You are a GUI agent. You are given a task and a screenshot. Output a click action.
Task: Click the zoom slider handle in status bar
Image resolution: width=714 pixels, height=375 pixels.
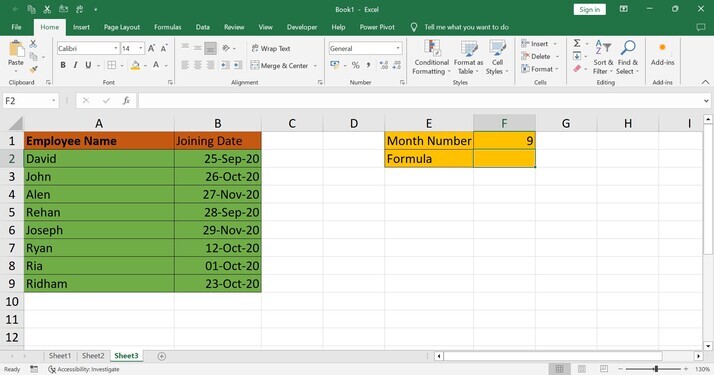(656, 369)
